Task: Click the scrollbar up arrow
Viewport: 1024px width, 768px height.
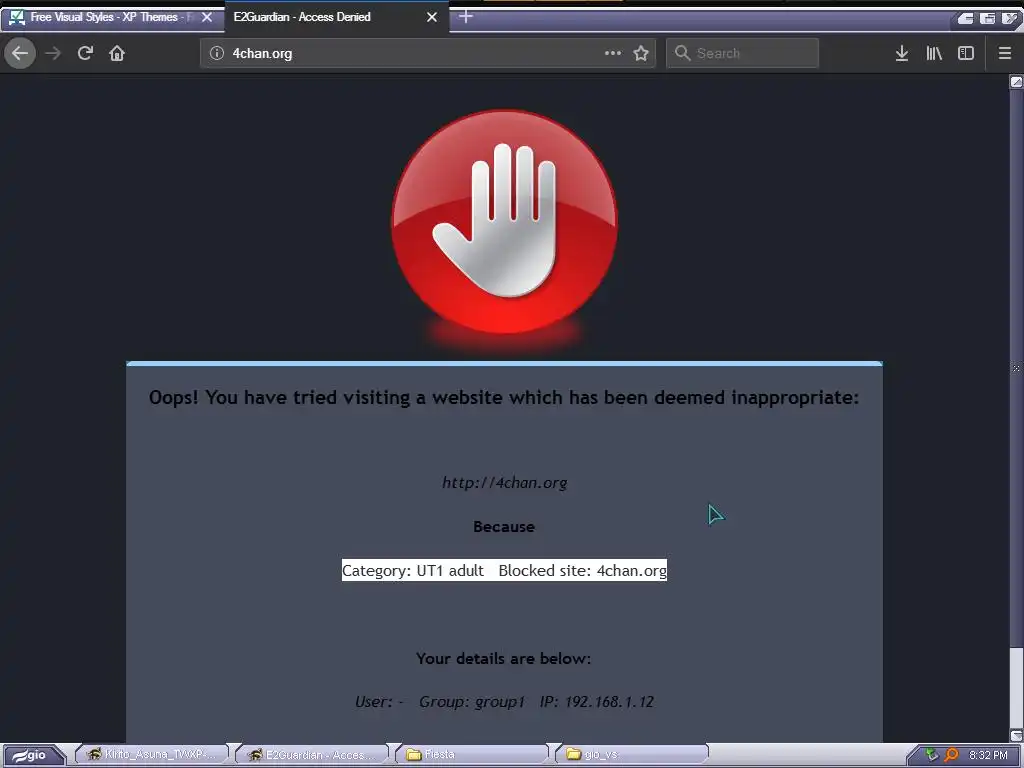Action: [1016, 82]
